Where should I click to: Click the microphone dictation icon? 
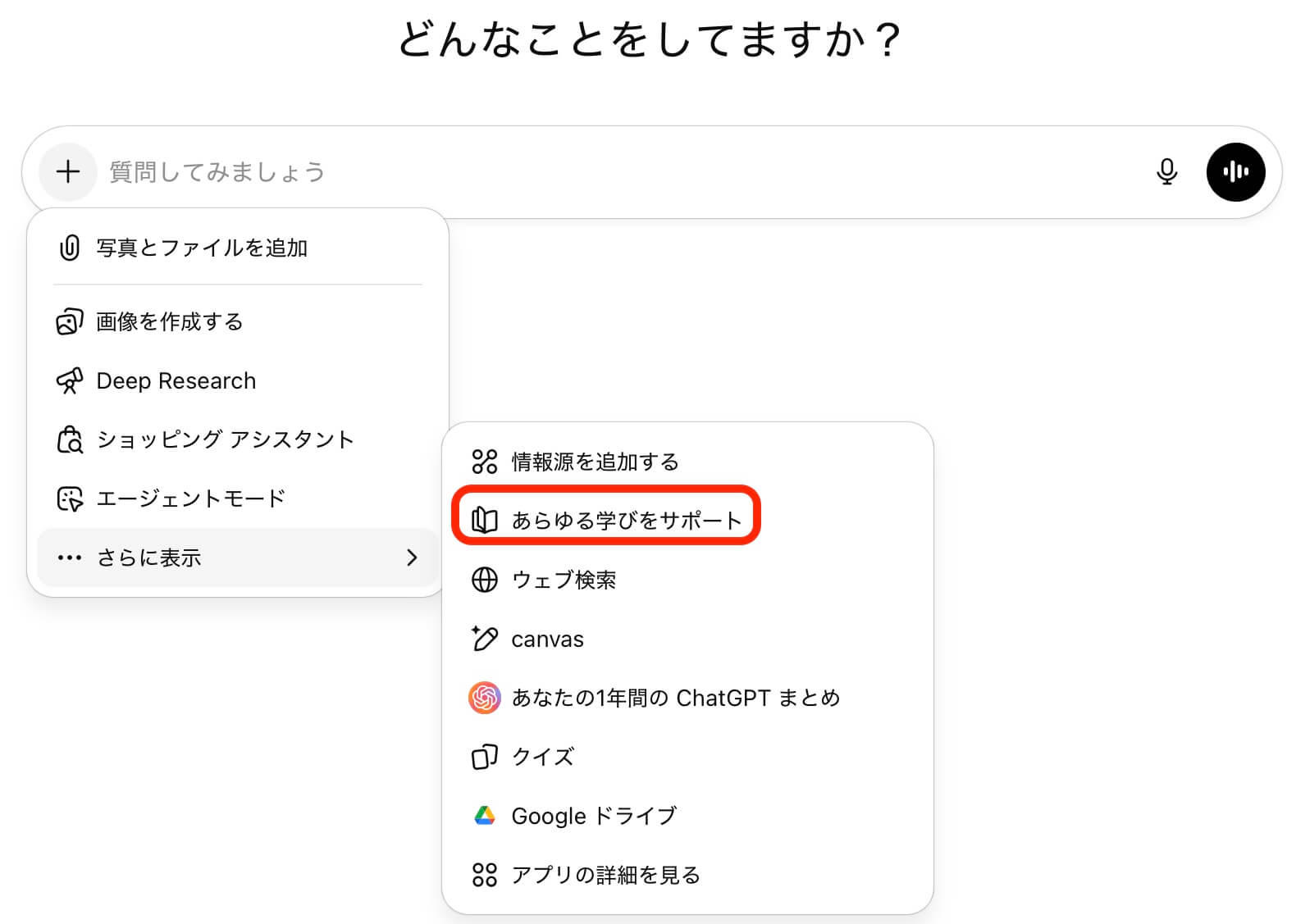tap(1166, 172)
